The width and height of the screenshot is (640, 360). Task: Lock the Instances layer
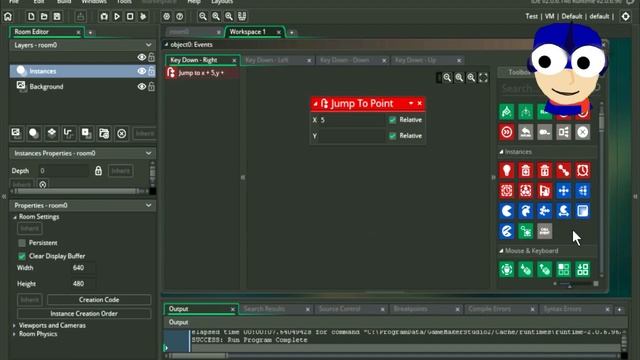151,71
